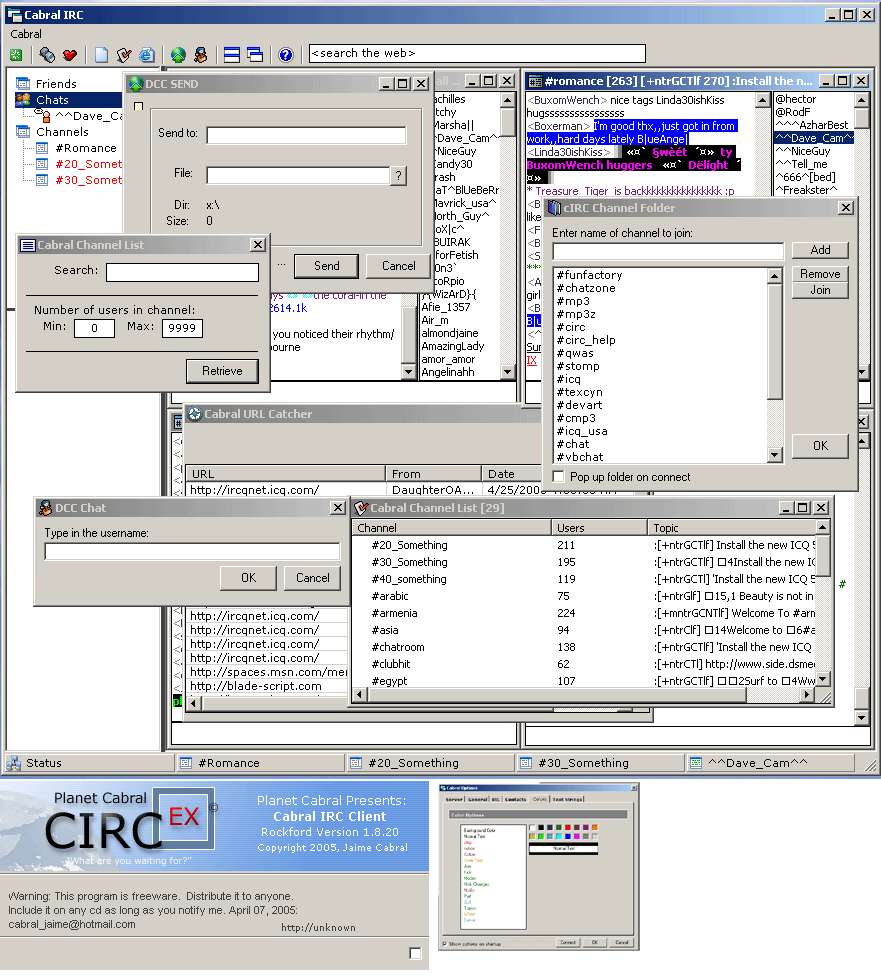Select the Friends node in sidebar tree
Viewport: 881px width, 979px height.
[56, 84]
